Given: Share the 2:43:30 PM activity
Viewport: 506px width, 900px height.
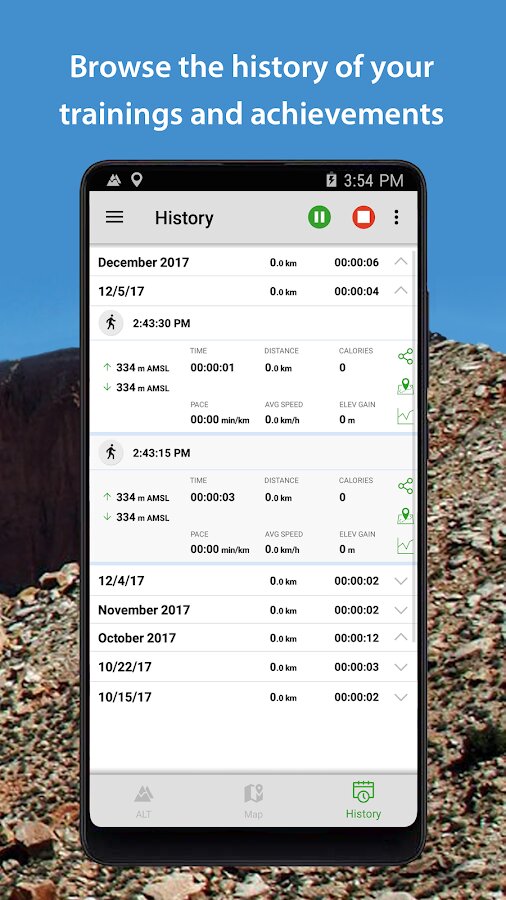Looking at the screenshot, I should click(405, 356).
